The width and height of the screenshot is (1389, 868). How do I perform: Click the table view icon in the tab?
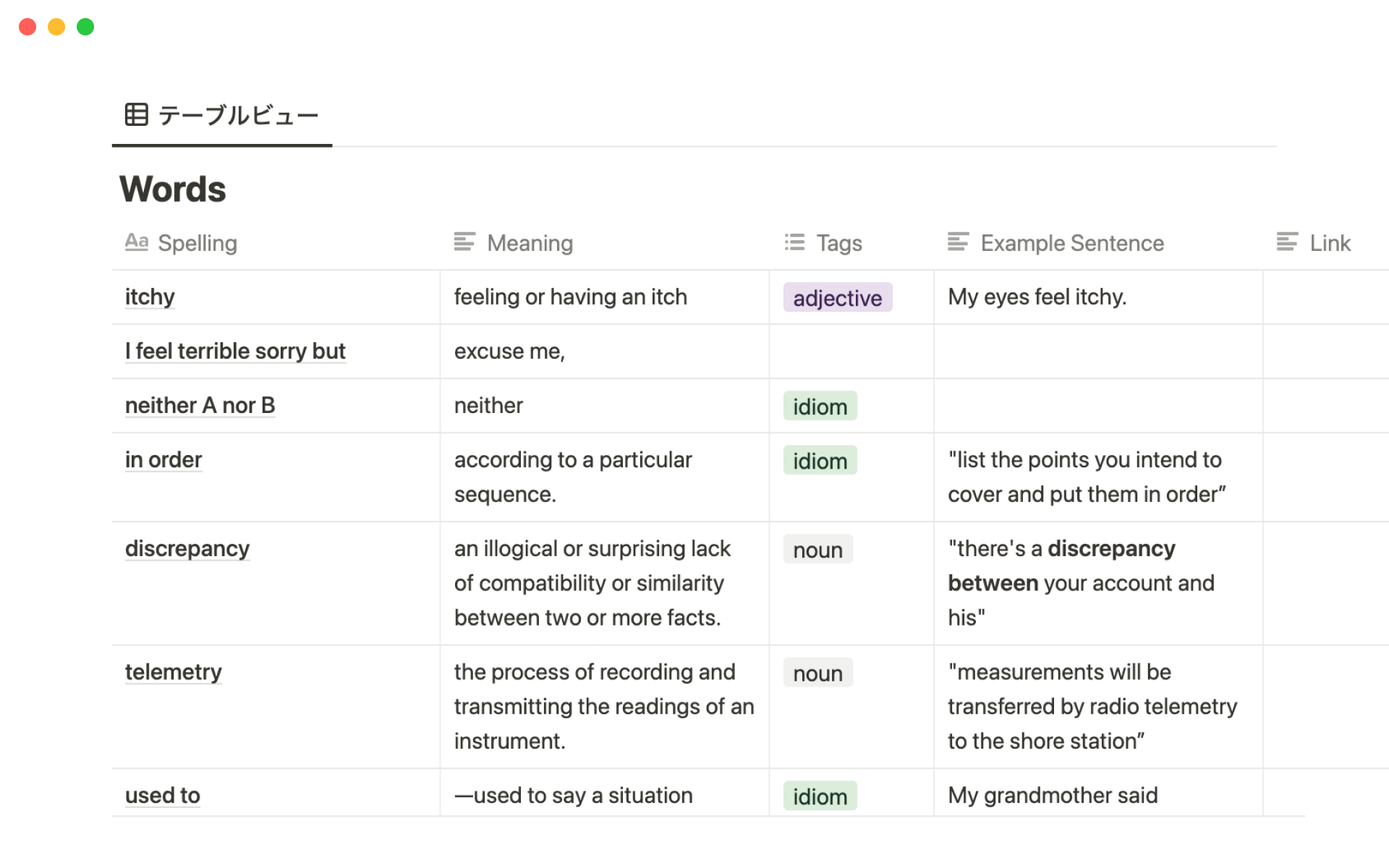coord(136,114)
